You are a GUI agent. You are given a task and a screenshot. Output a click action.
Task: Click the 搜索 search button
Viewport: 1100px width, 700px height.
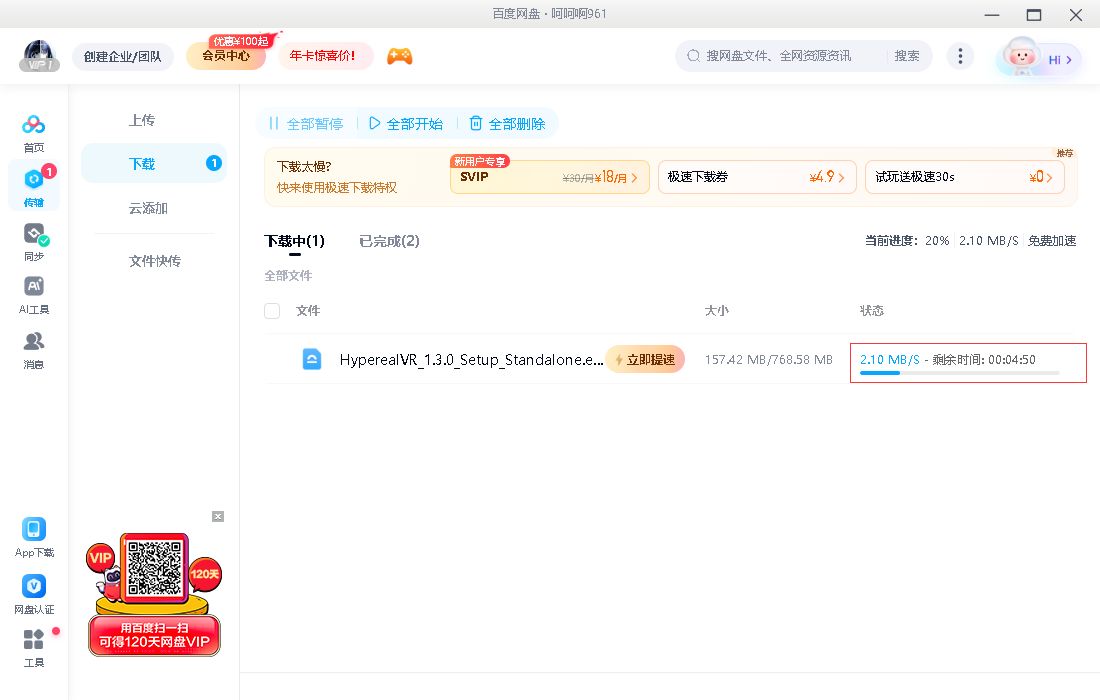click(x=906, y=56)
